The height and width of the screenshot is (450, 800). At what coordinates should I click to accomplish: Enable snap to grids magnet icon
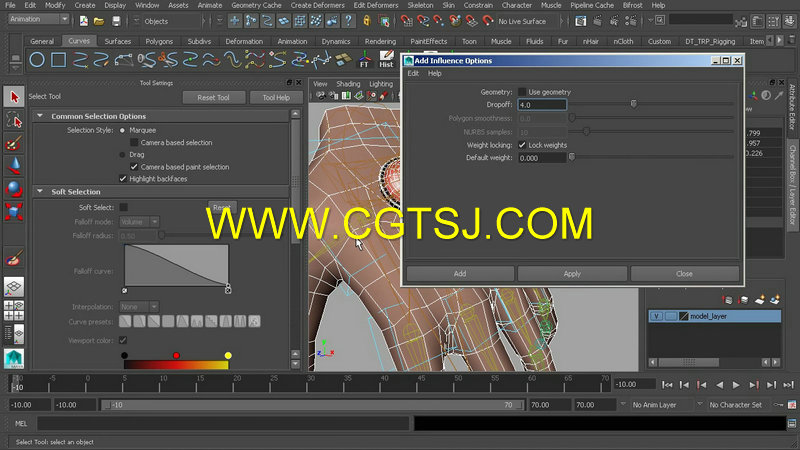point(406,21)
